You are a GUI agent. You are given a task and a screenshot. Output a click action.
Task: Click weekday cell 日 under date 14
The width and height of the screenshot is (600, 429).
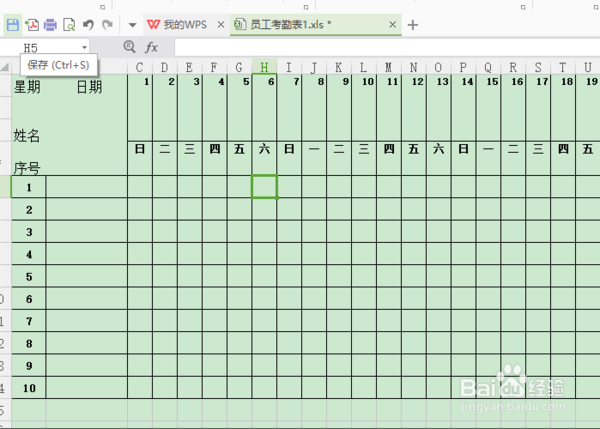click(x=463, y=158)
